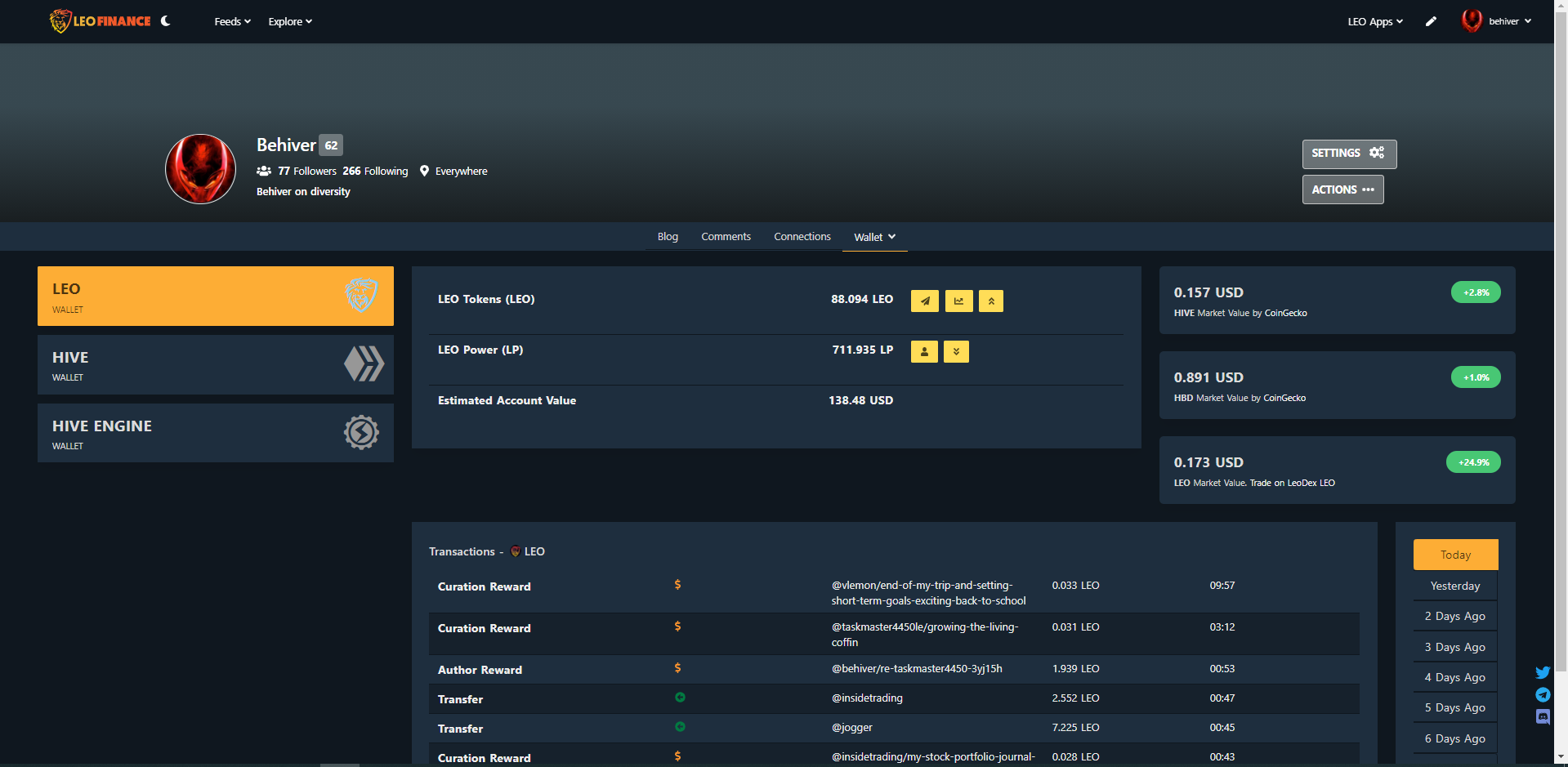Select the HIVE wallet card

pyautogui.click(x=216, y=365)
